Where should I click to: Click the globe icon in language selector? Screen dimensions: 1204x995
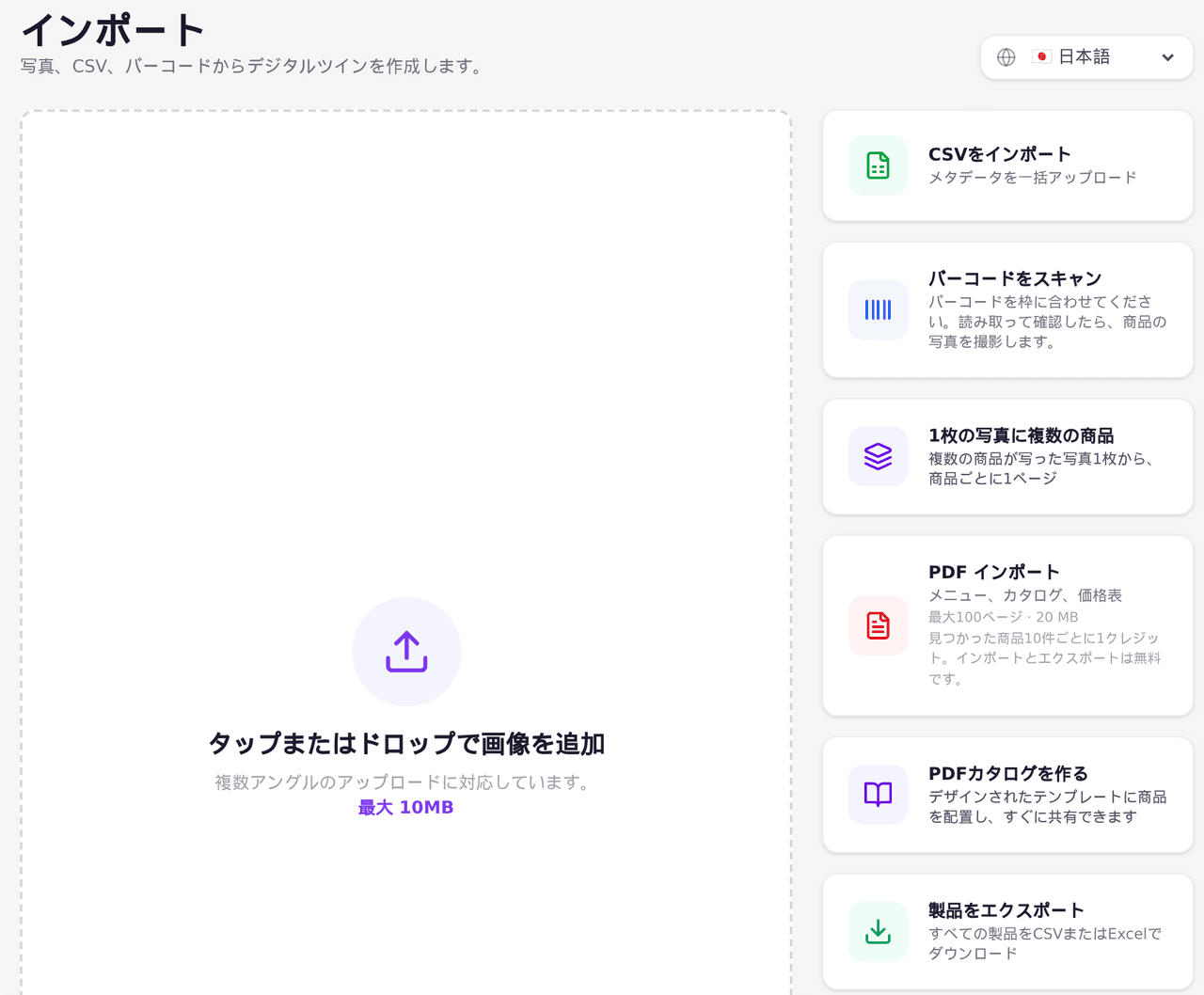1006,57
